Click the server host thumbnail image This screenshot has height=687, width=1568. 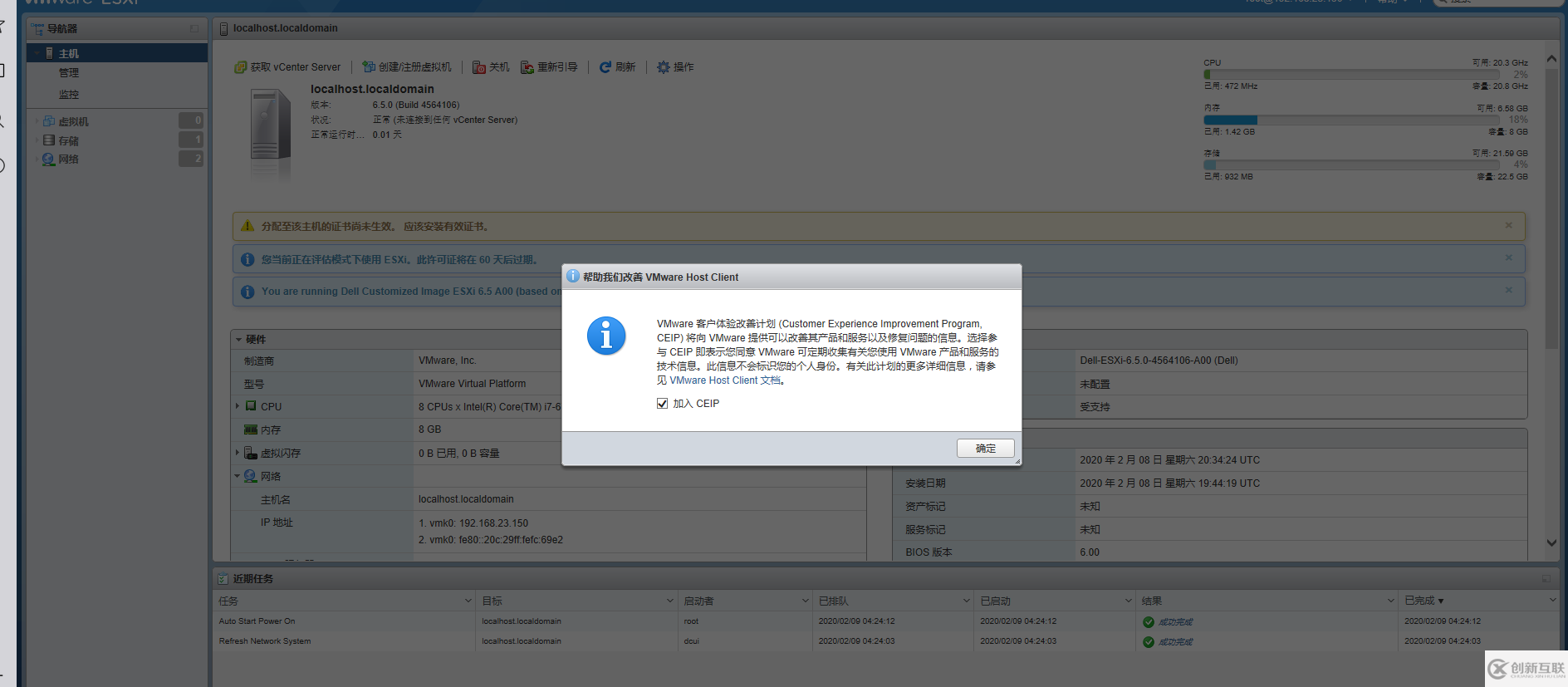point(271,125)
